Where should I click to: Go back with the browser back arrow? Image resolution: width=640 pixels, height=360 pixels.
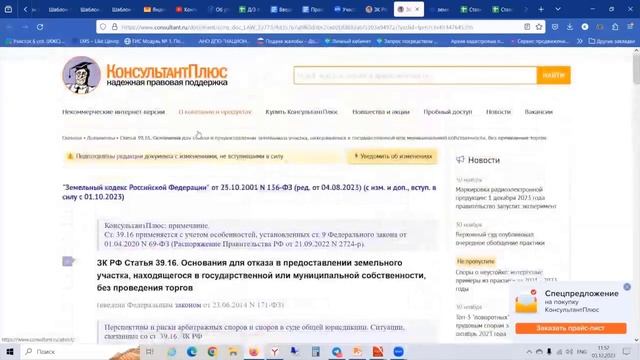click(9, 27)
